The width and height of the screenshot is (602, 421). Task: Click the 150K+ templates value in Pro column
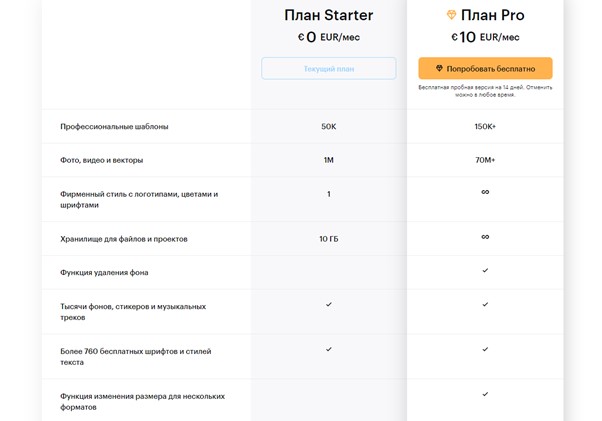[x=485, y=127]
